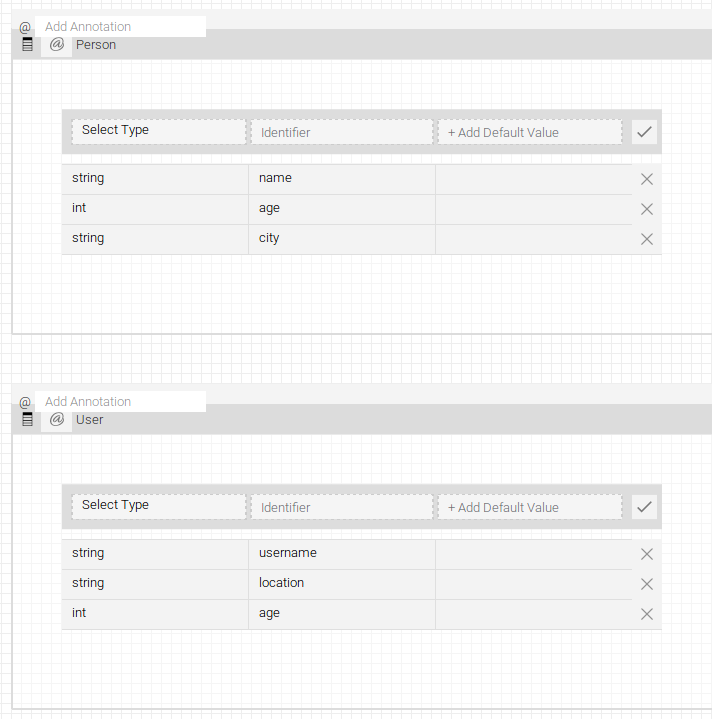Click int type of User age field
This screenshot has width=712, height=719.
(x=155, y=614)
